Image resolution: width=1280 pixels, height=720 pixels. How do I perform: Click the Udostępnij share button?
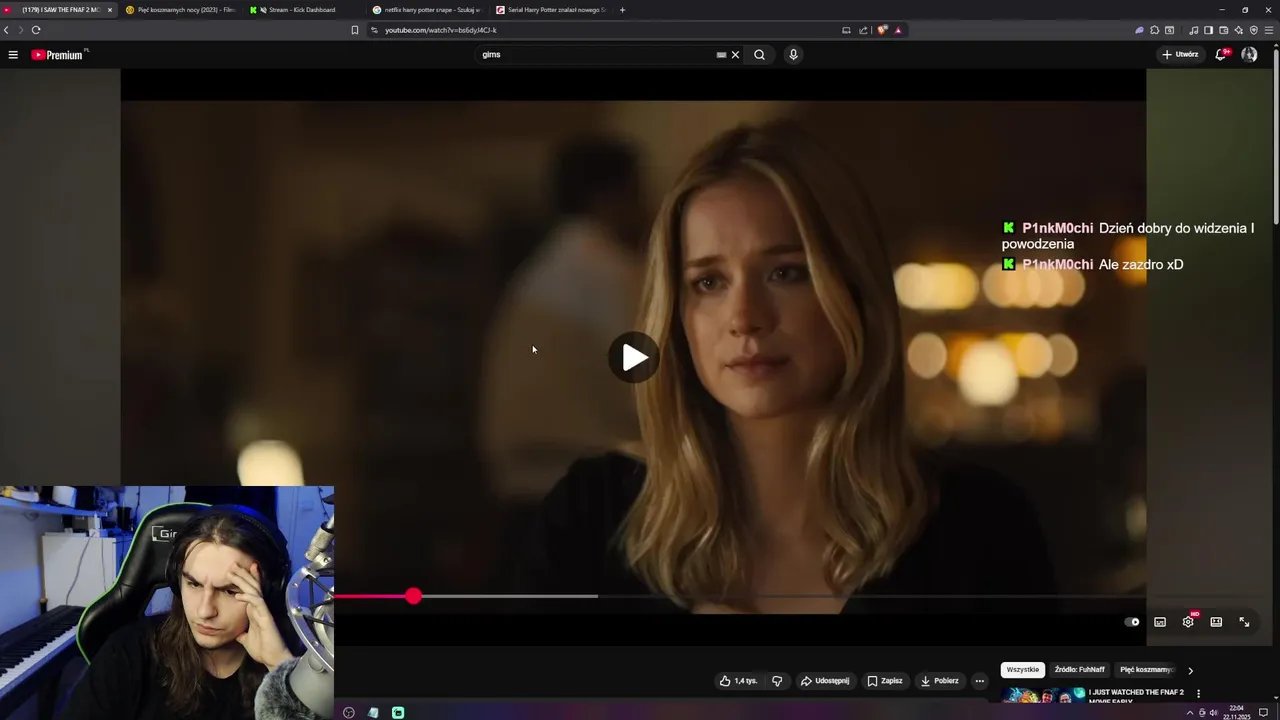point(825,681)
